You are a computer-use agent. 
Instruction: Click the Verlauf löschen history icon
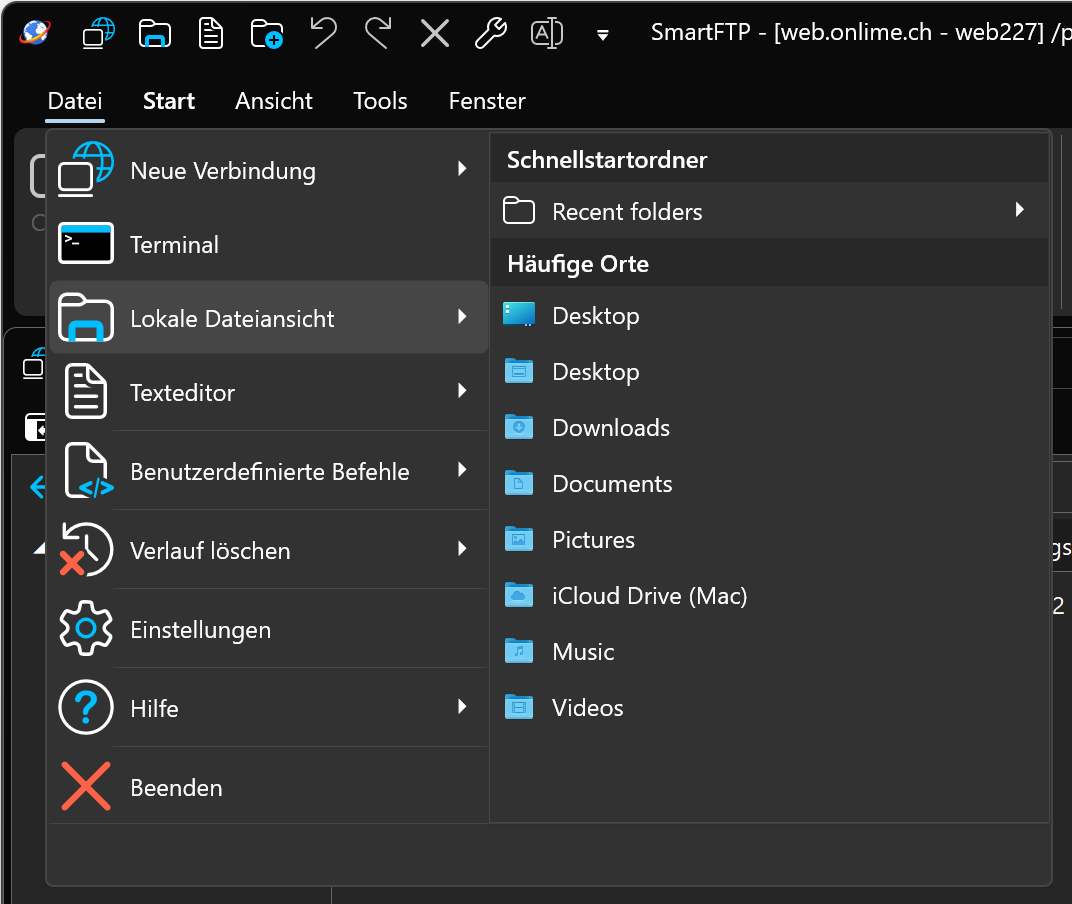coord(85,550)
